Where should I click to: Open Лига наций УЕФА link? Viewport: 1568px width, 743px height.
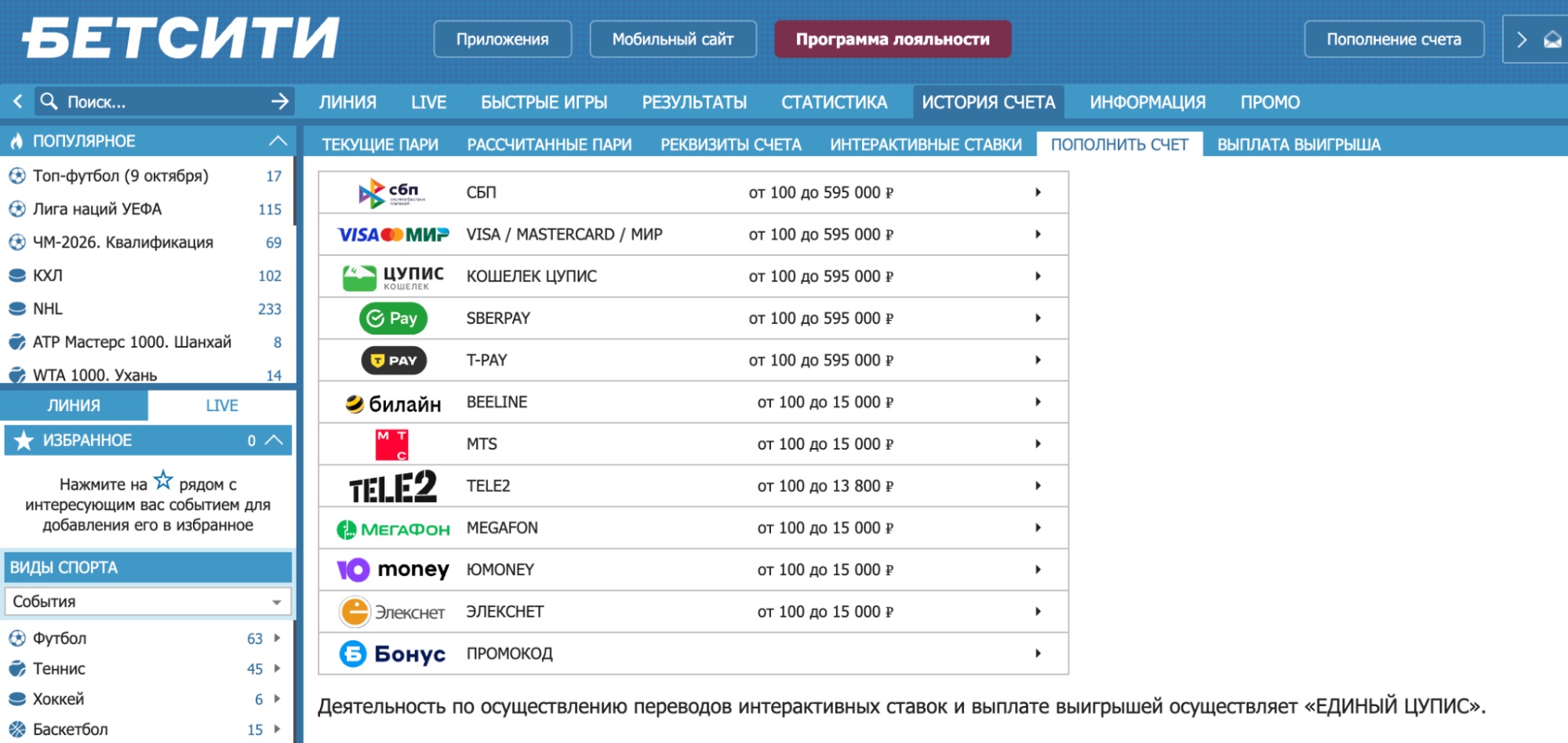[97, 209]
